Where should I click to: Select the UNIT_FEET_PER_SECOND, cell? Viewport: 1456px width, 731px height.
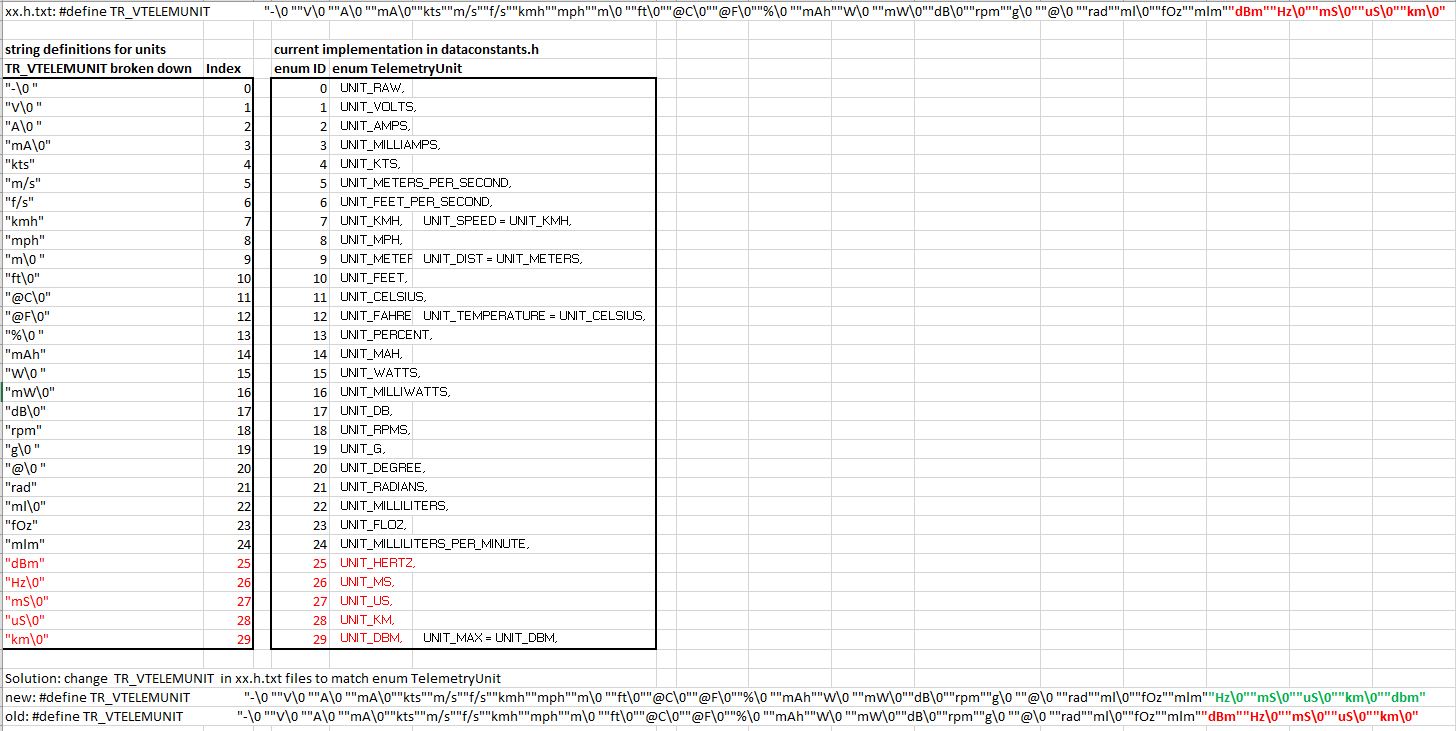tap(416, 202)
